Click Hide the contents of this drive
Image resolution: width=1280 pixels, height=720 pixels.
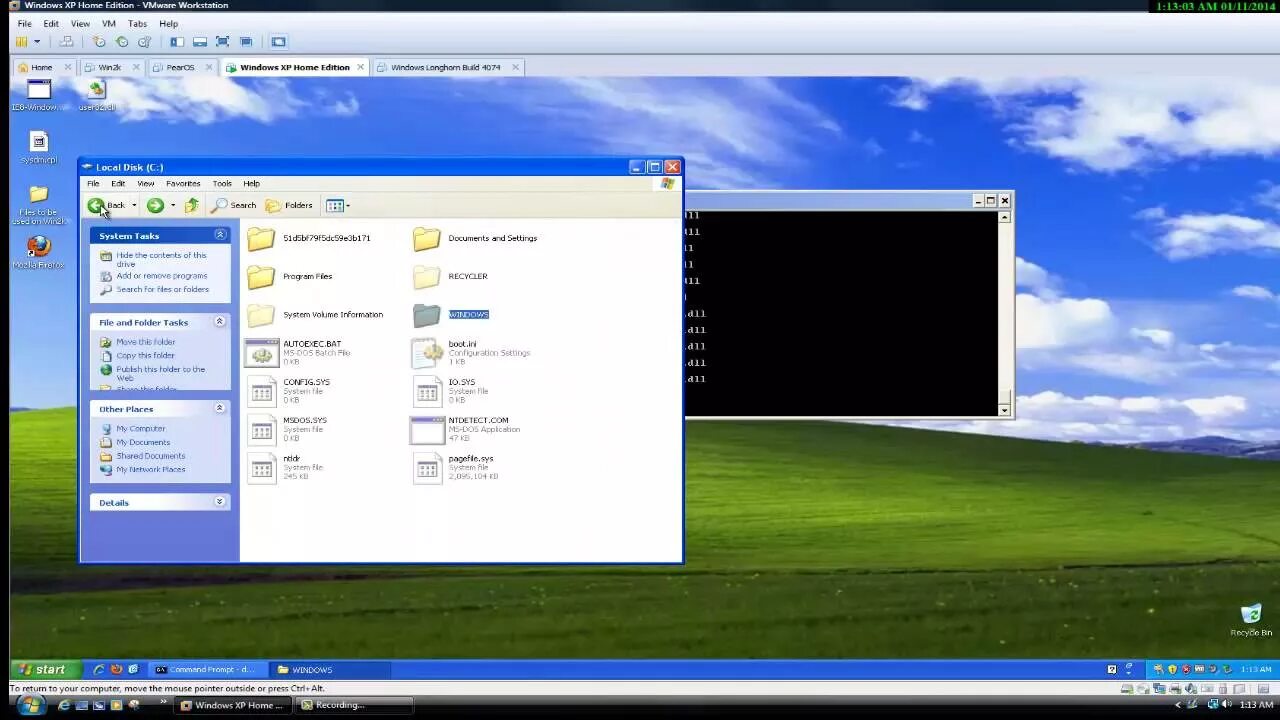(161, 259)
